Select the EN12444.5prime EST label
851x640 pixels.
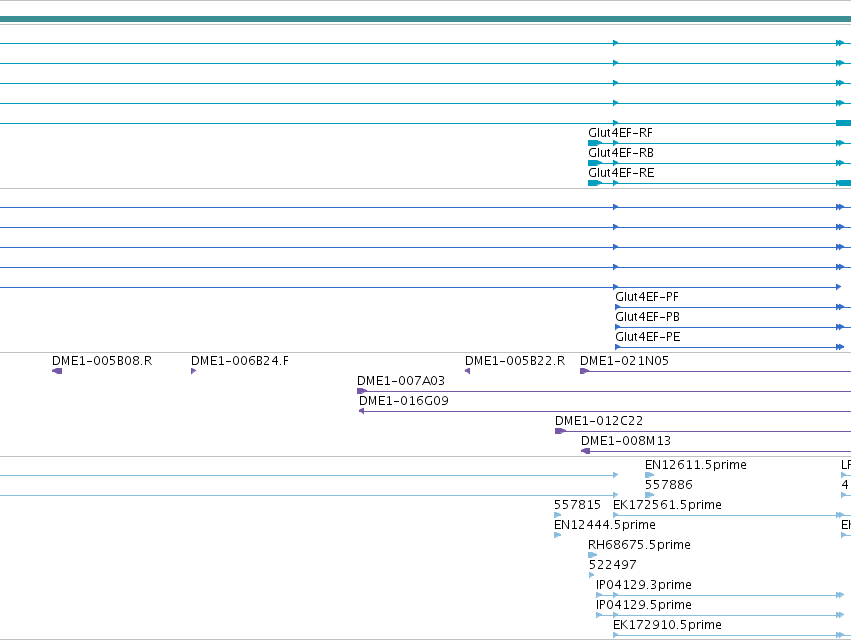tap(605, 525)
